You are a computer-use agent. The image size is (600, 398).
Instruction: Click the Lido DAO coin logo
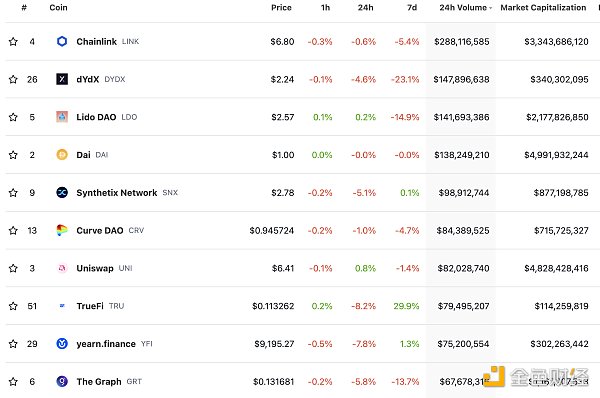pos(62,117)
